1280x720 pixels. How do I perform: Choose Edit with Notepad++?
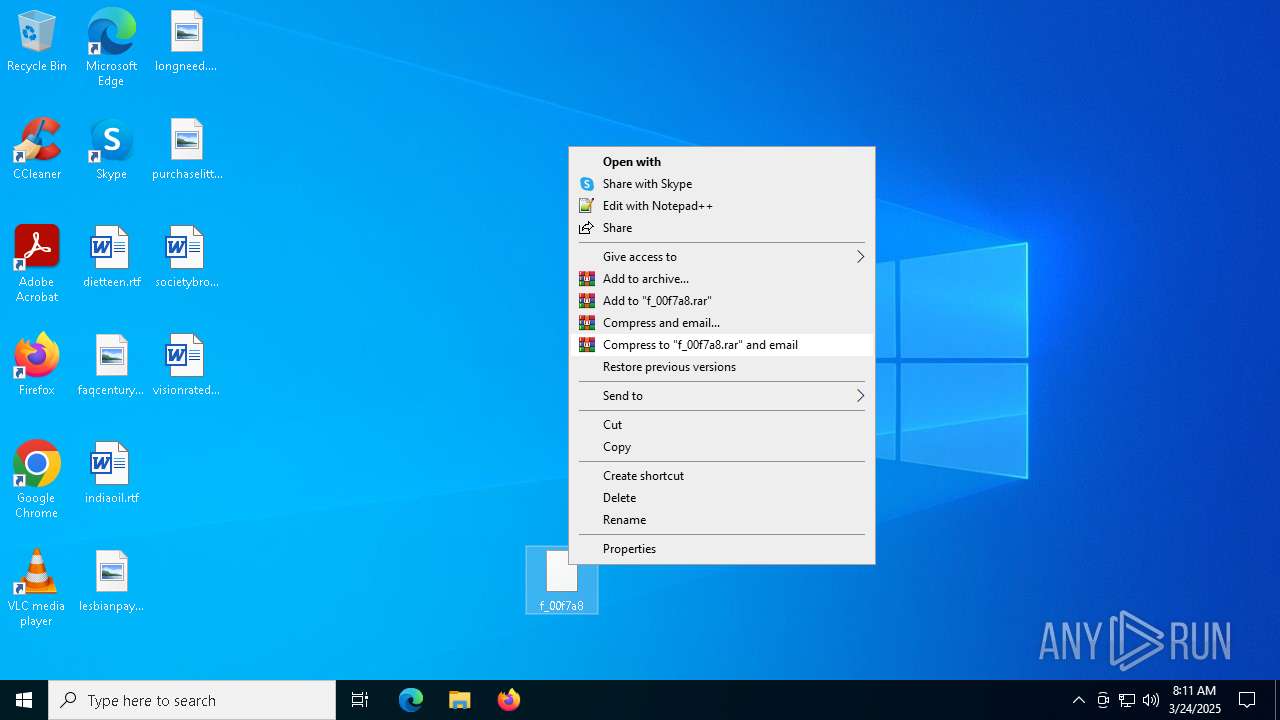tap(722, 206)
